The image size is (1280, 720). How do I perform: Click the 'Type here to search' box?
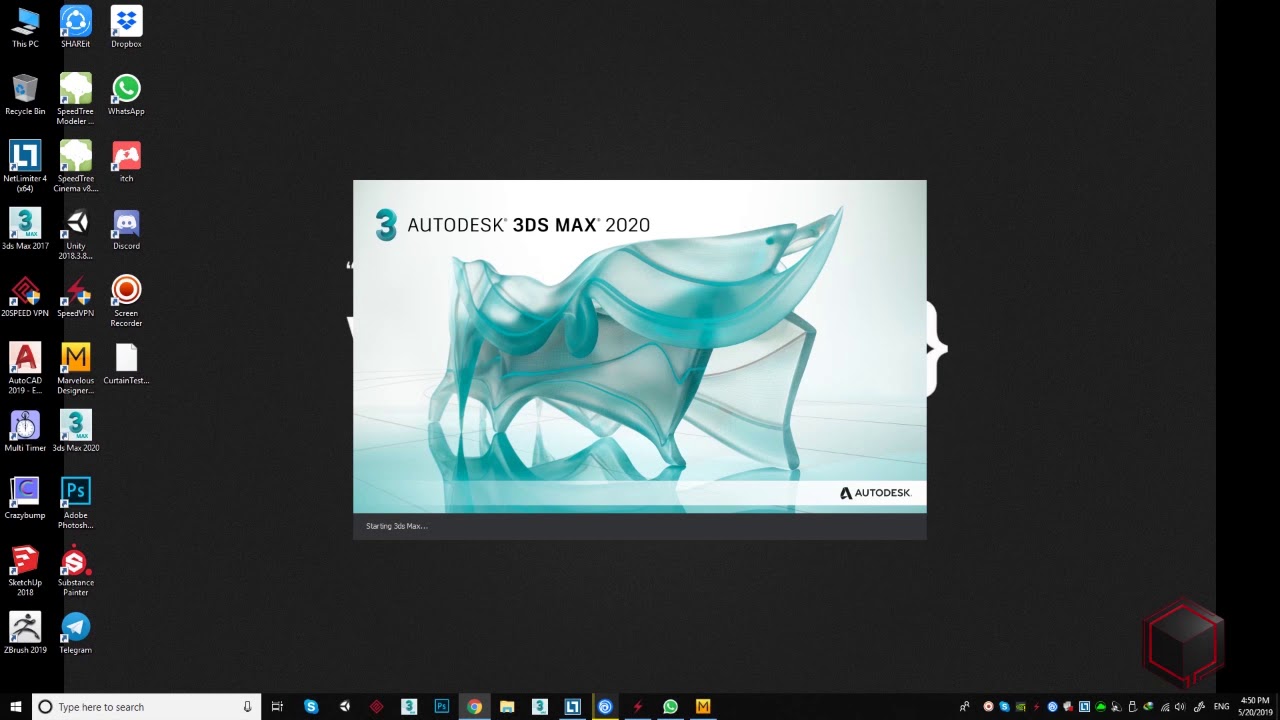tap(146, 706)
